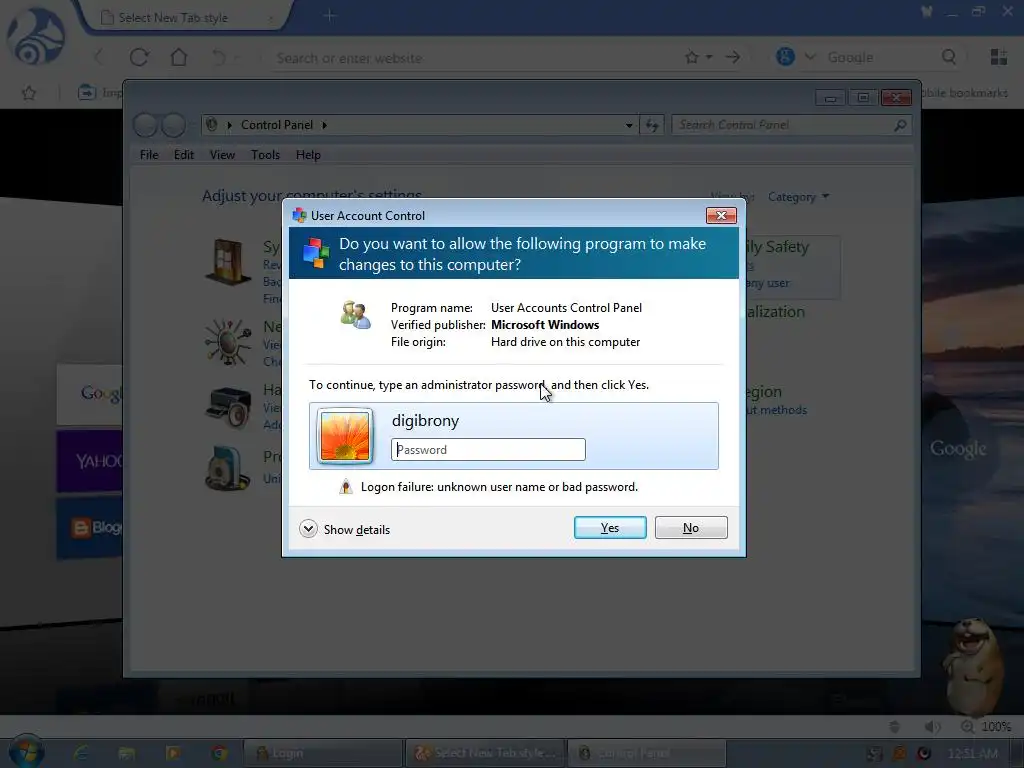
Task: Click the browser undo close-tab arrow
Action: pos(219,57)
